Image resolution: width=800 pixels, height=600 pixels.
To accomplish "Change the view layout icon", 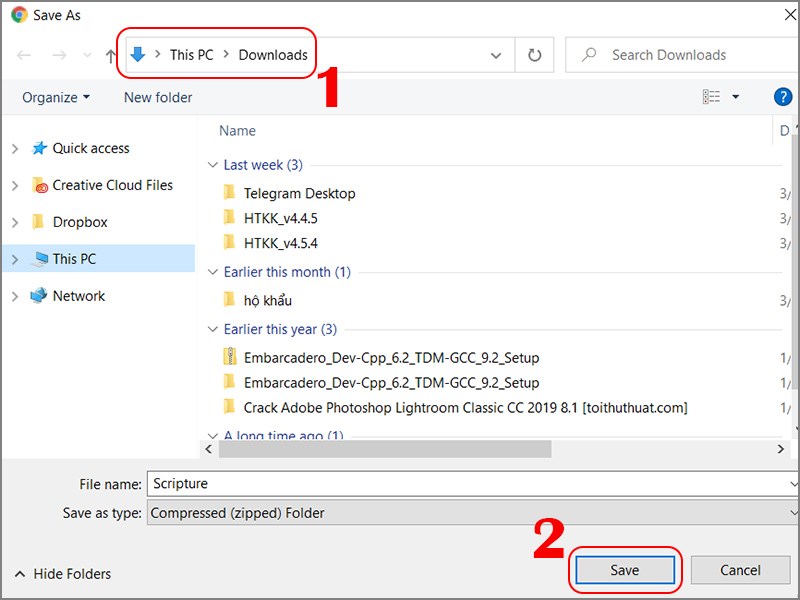I will [x=711, y=96].
